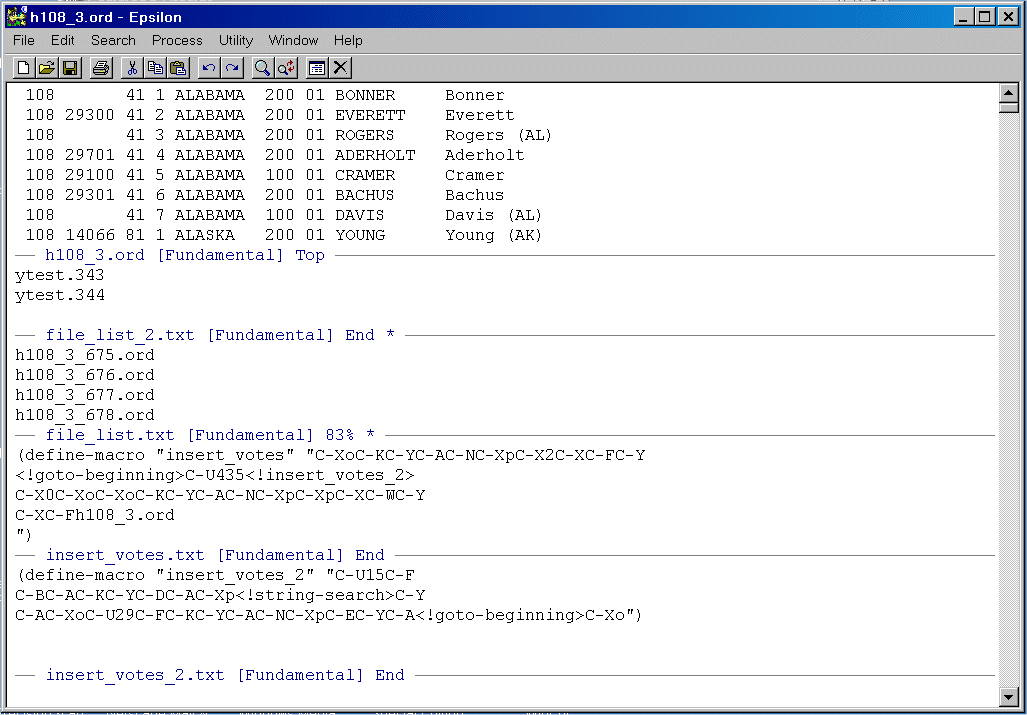Open the File menu
1027x715 pixels.
24,40
